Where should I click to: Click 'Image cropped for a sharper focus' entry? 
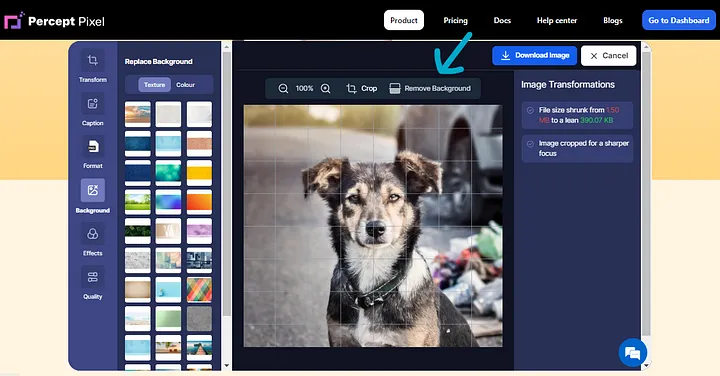click(x=578, y=148)
